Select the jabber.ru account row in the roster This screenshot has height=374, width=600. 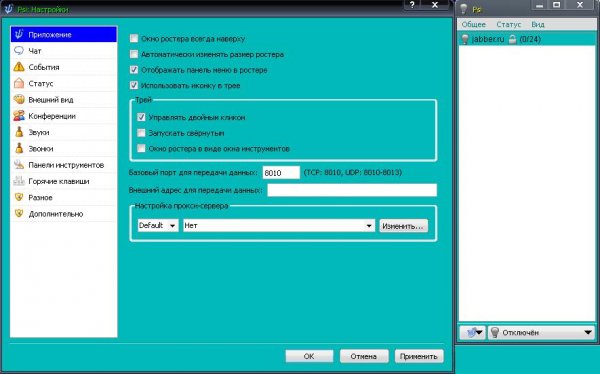pyautogui.click(x=527, y=39)
